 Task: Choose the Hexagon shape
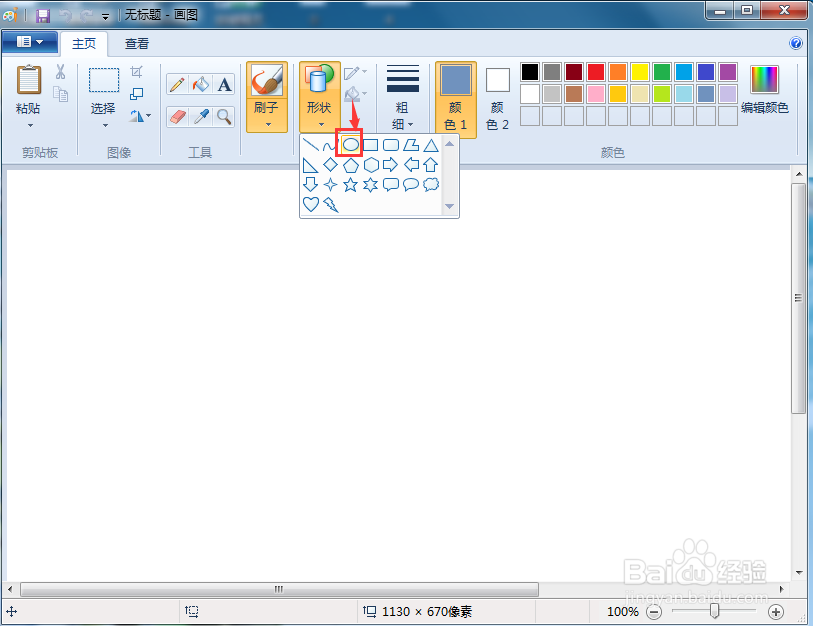[371, 165]
